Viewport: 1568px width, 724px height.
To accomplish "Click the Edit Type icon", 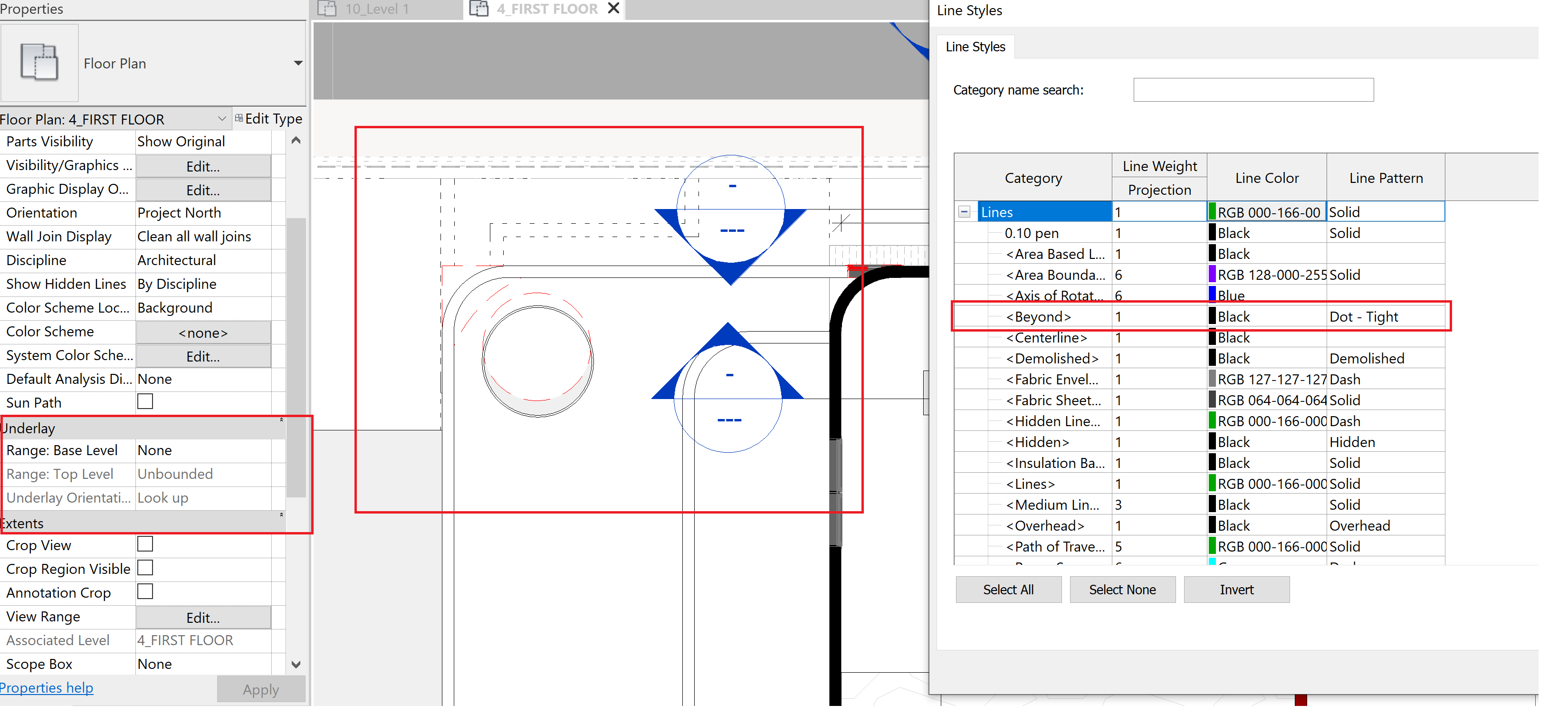I will (x=239, y=118).
